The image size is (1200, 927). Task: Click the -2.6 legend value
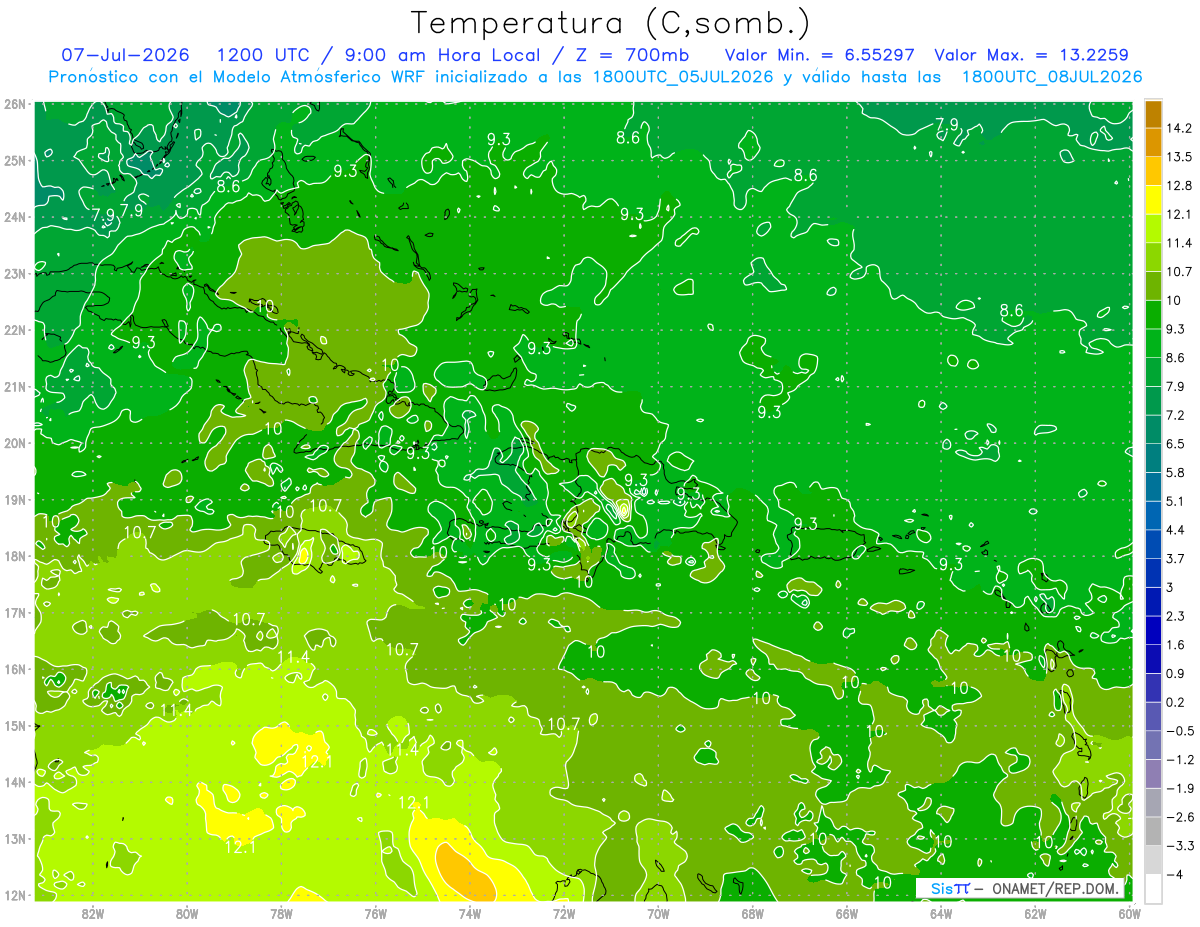pyautogui.click(x=1179, y=817)
